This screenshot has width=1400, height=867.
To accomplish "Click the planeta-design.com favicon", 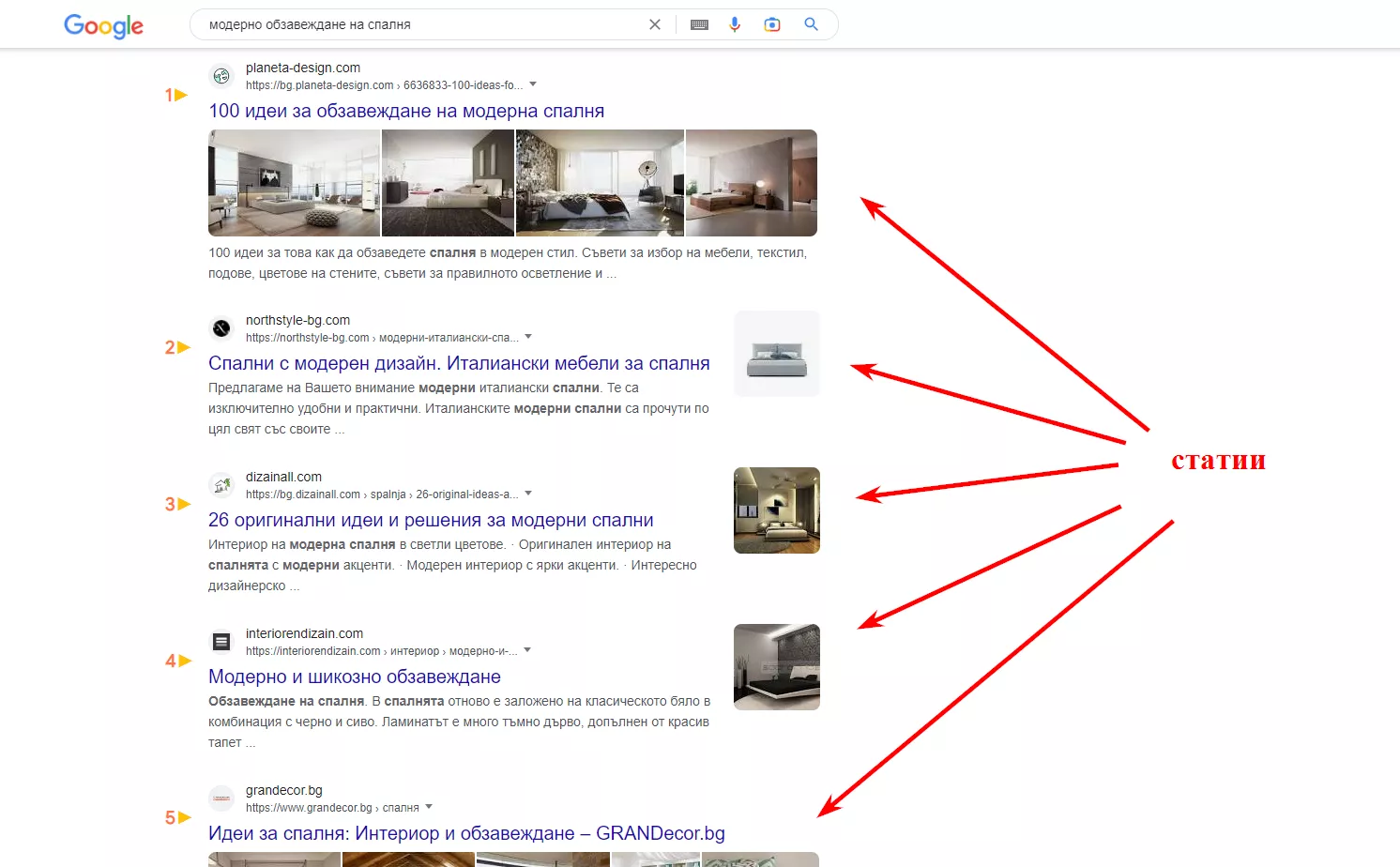I will coord(221,76).
